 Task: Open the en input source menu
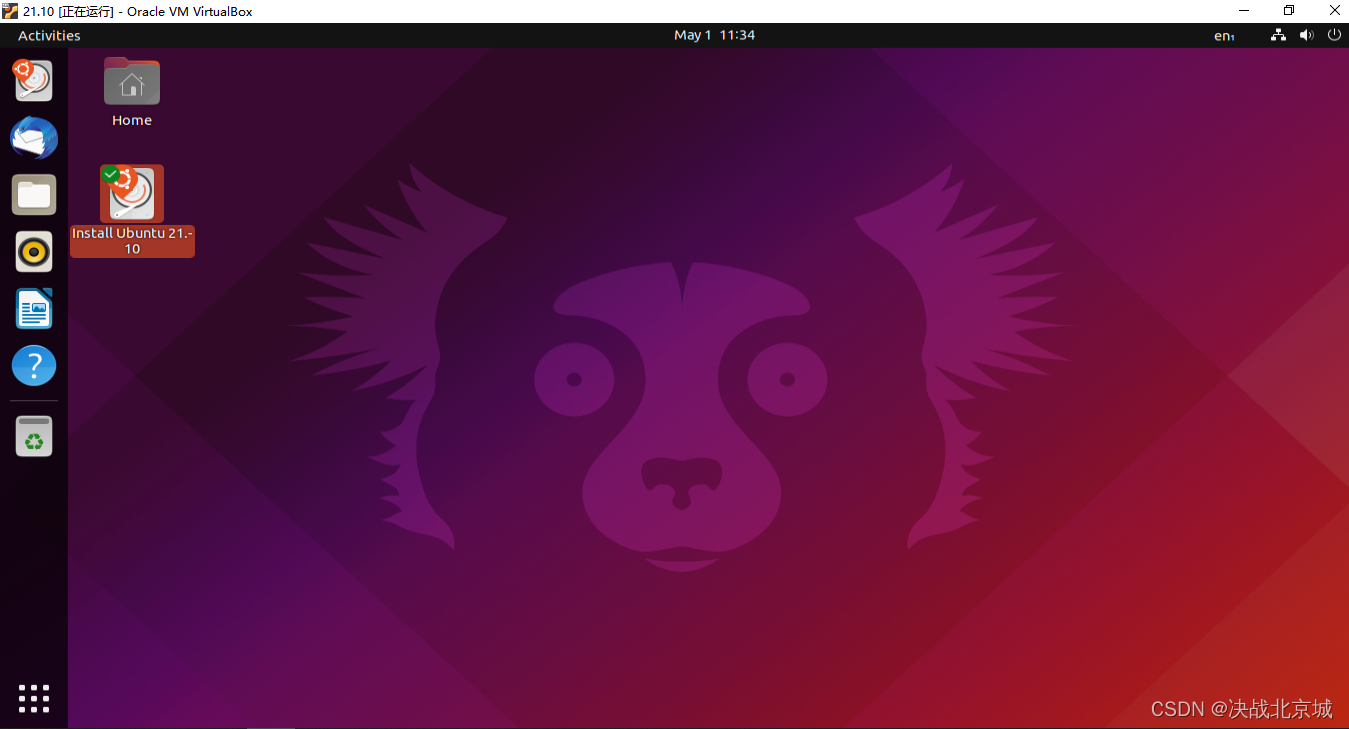pos(1224,35)
